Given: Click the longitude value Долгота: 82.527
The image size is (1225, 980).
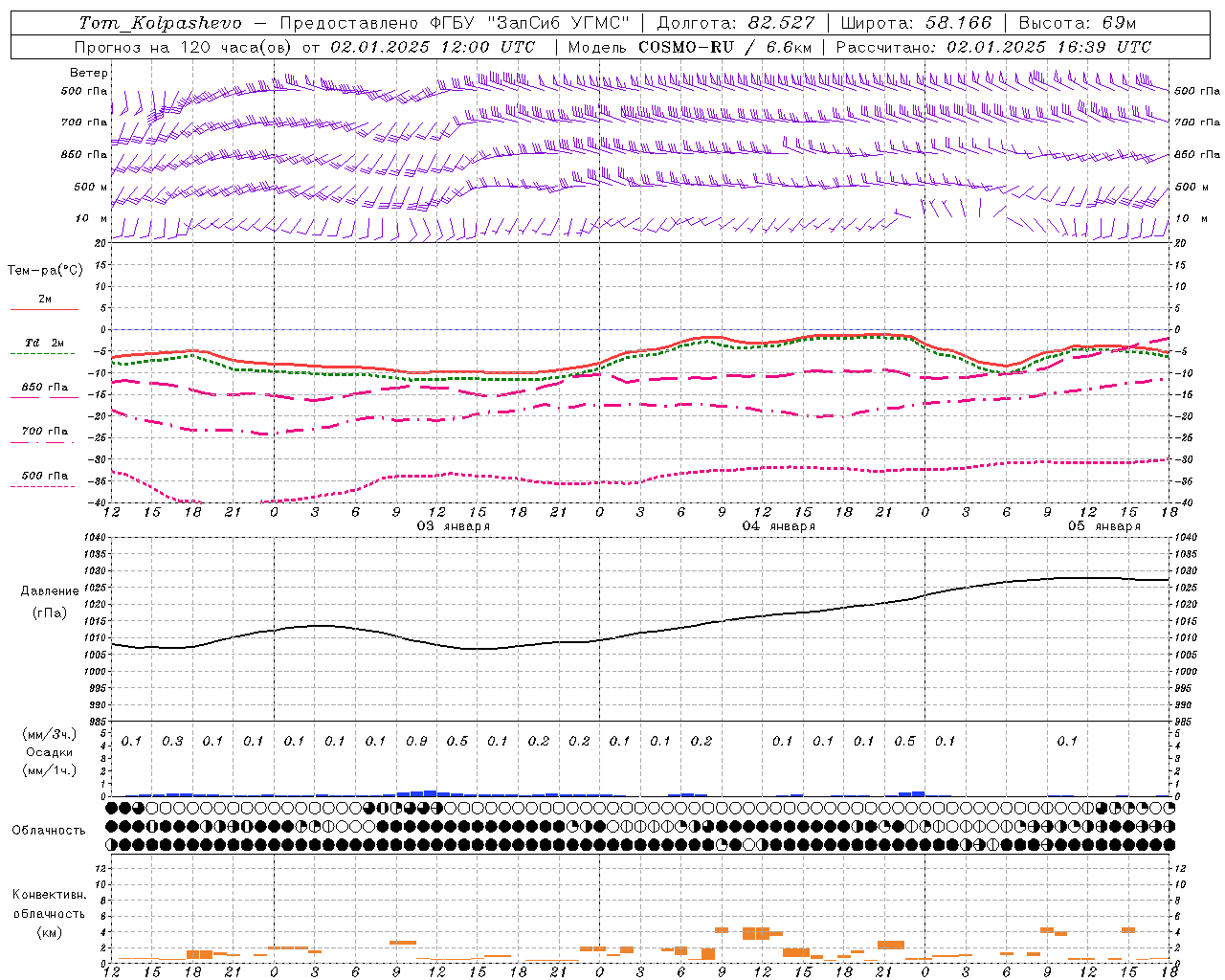Looking at the screenshot, I should click(x=735, y=23).
